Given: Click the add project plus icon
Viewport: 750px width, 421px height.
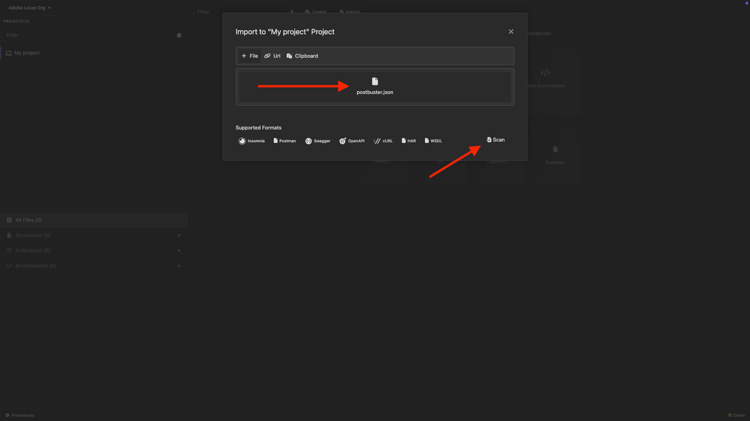Looking at the screenshot, I should click(x=179, y=35).
